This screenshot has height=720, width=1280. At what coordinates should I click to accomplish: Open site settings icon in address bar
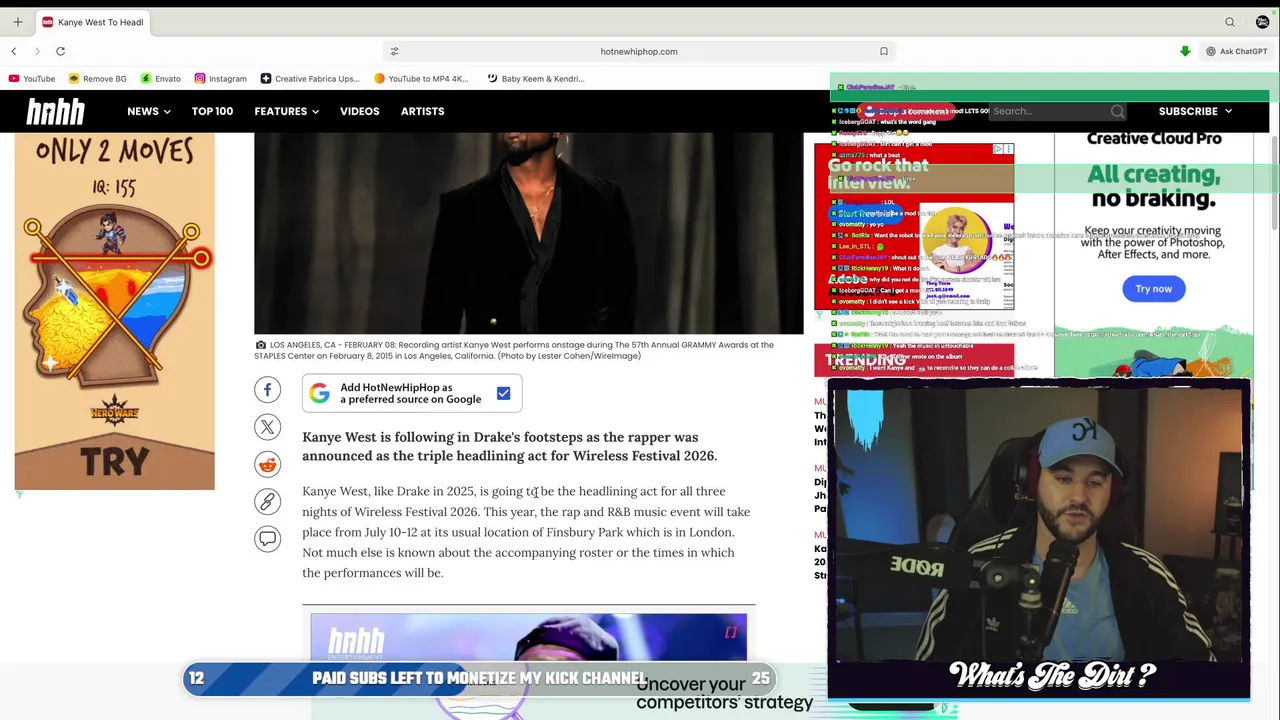pyautogui.click(x=394, y=51)
